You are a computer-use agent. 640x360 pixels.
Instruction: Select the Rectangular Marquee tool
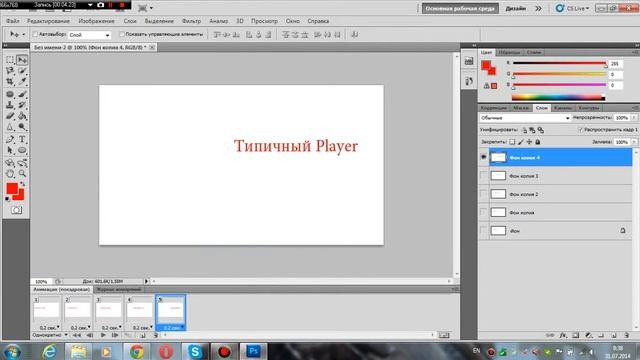[x=10, y=60]
